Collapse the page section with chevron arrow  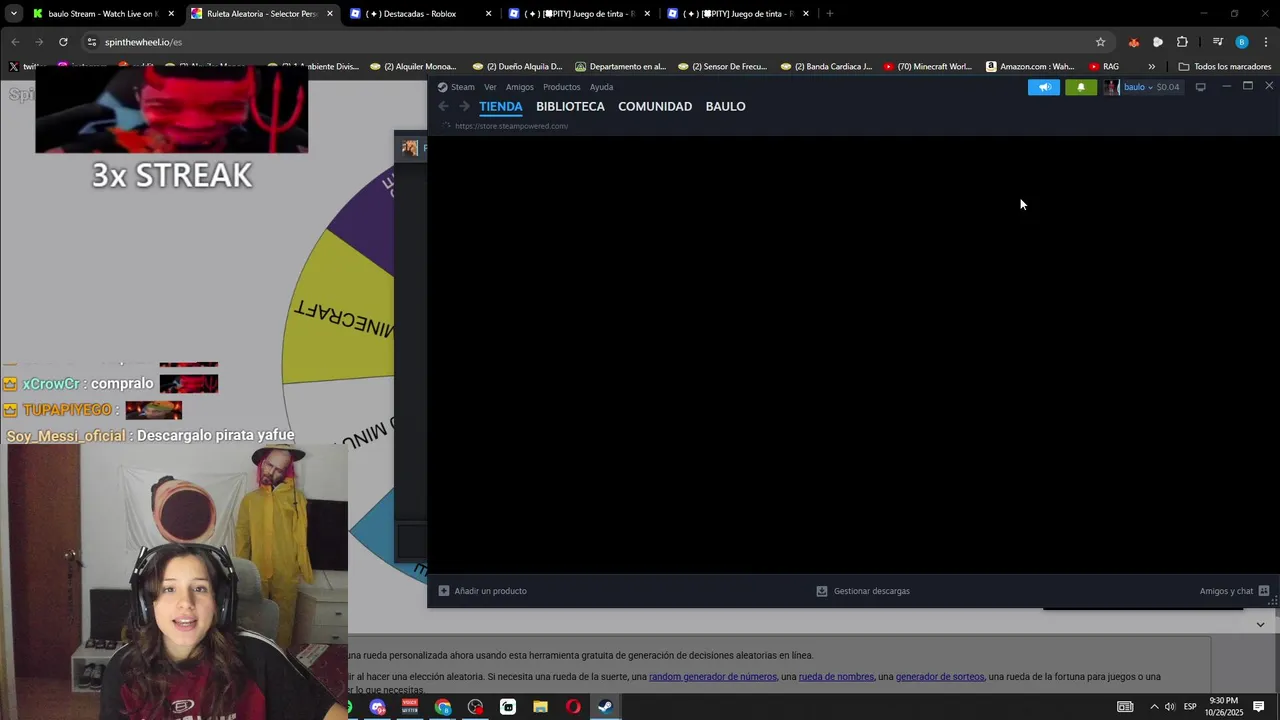click(1260, 625)
